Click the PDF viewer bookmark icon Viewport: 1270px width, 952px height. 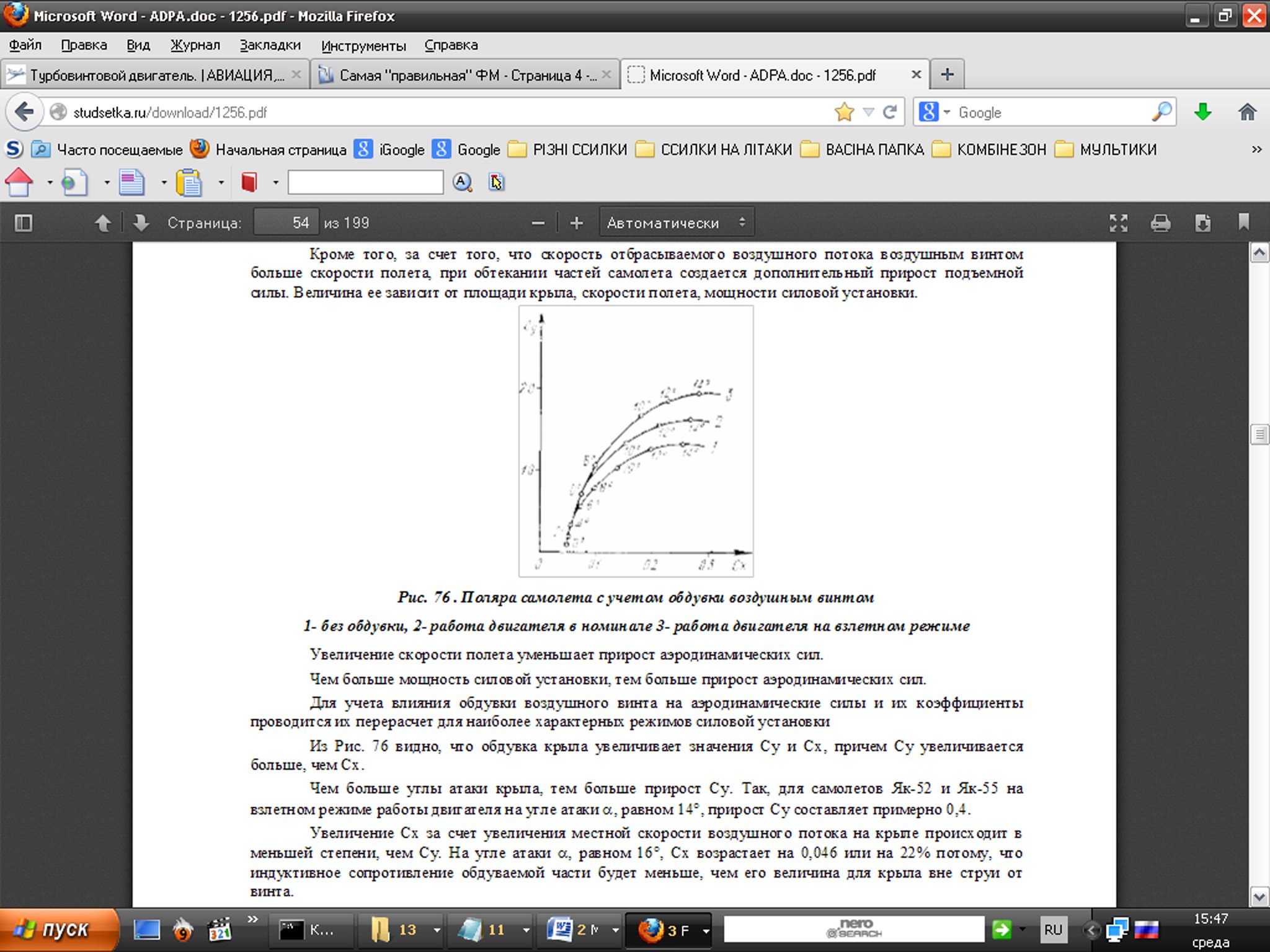tap(1243, 222)
